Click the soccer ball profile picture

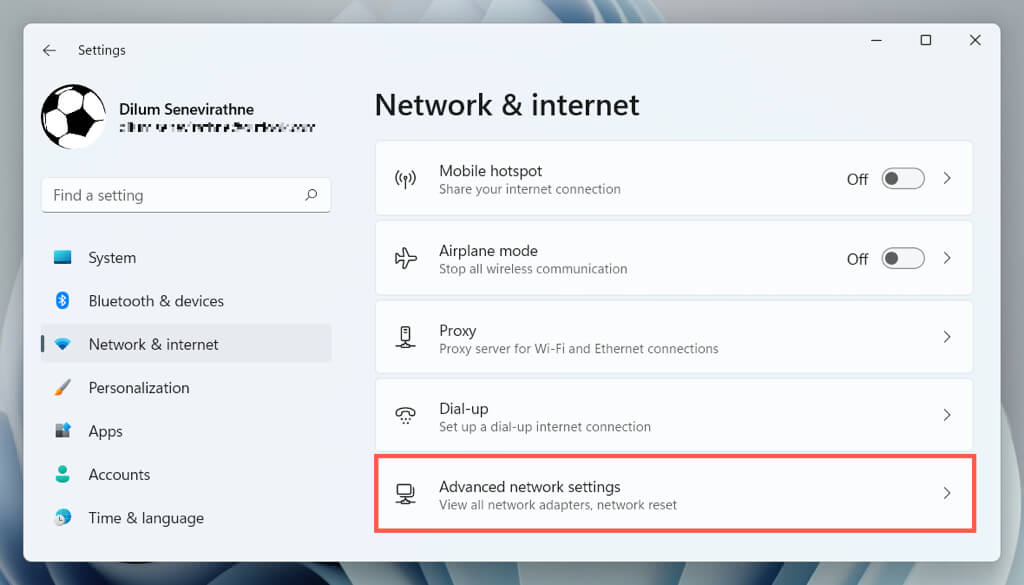pyautogui.click(x=73, y=116)
